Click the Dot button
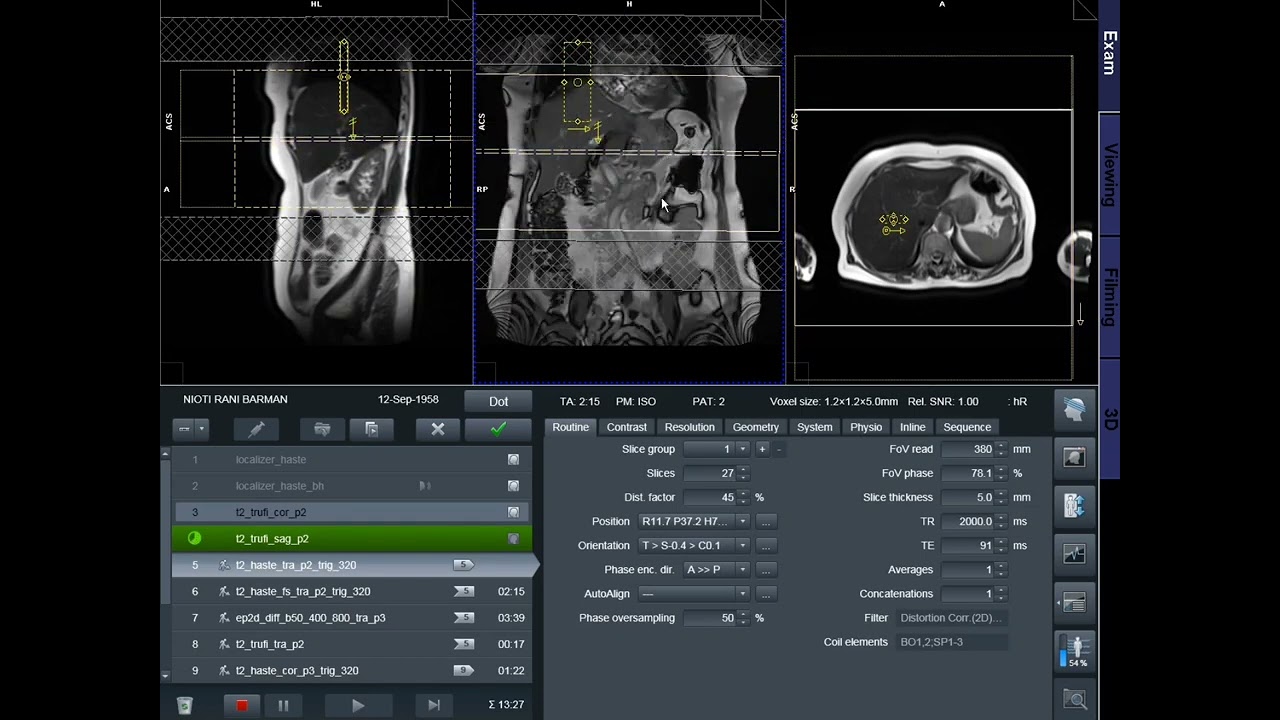Screen dimensions: 1280x720 click(498, 401)
